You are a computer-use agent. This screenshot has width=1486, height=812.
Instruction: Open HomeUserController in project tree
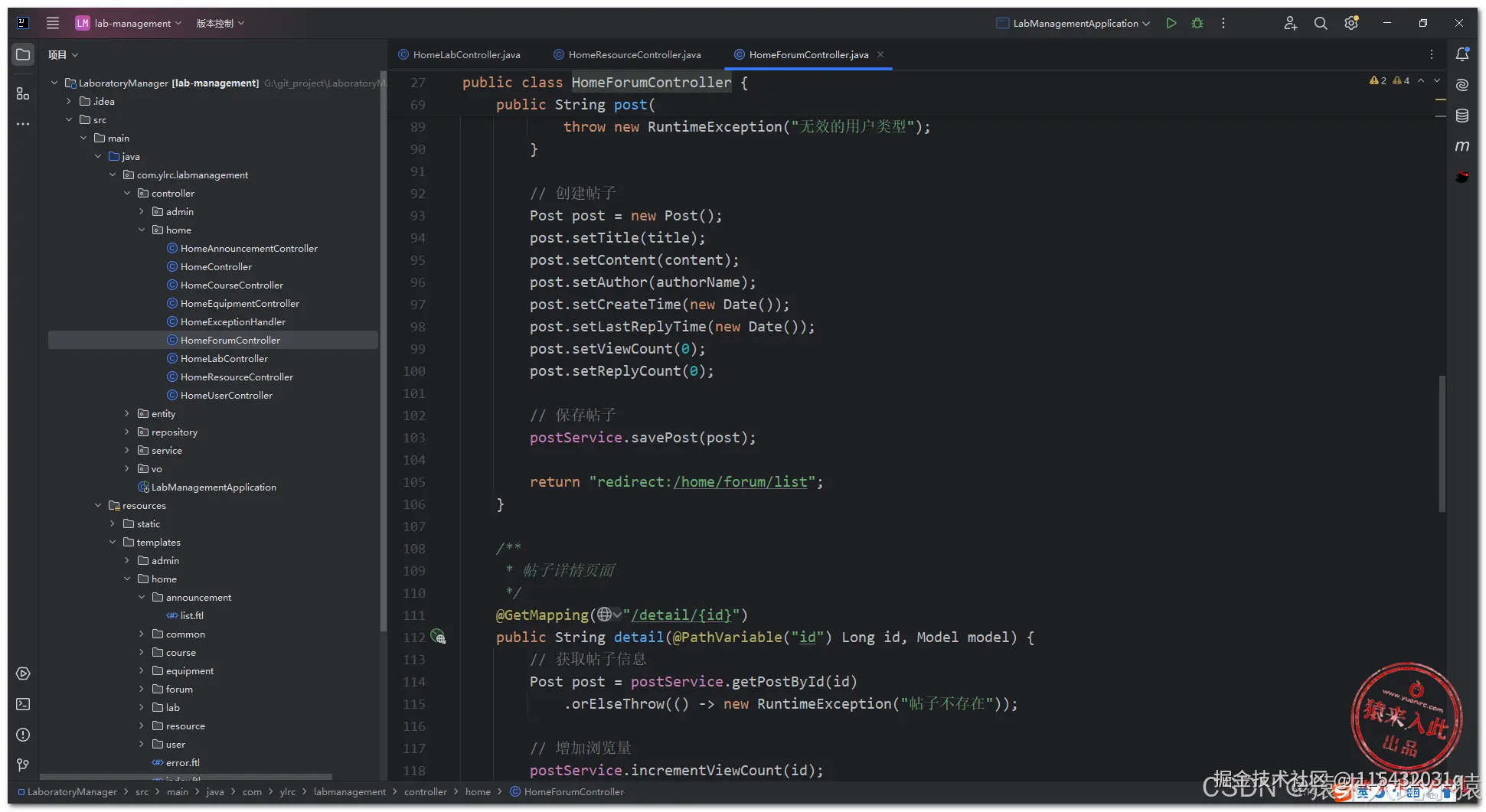point(227,395)
